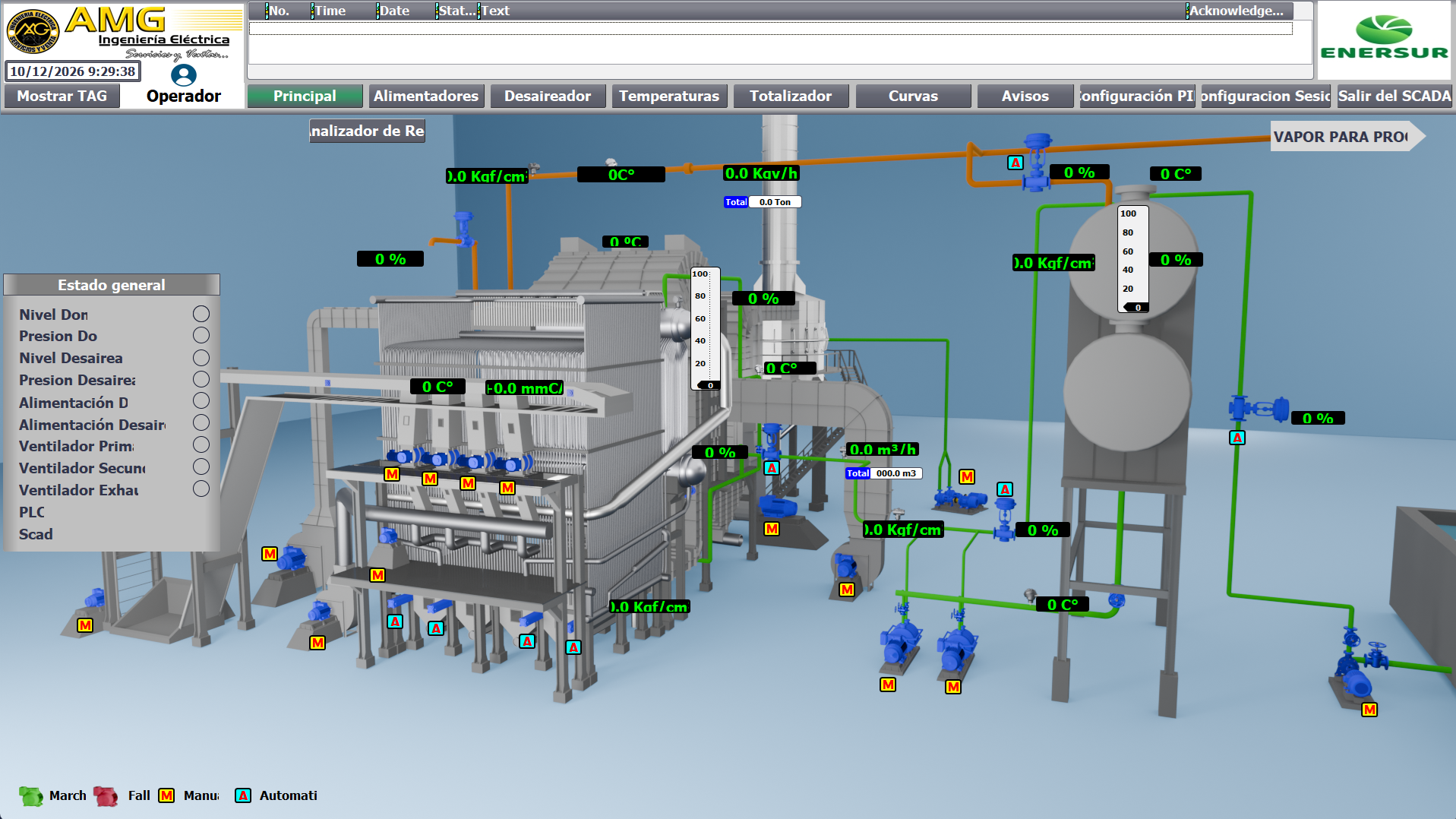Switch to the Desaireador tab
Screen dimensions: 1456x819
click(548, 96)
